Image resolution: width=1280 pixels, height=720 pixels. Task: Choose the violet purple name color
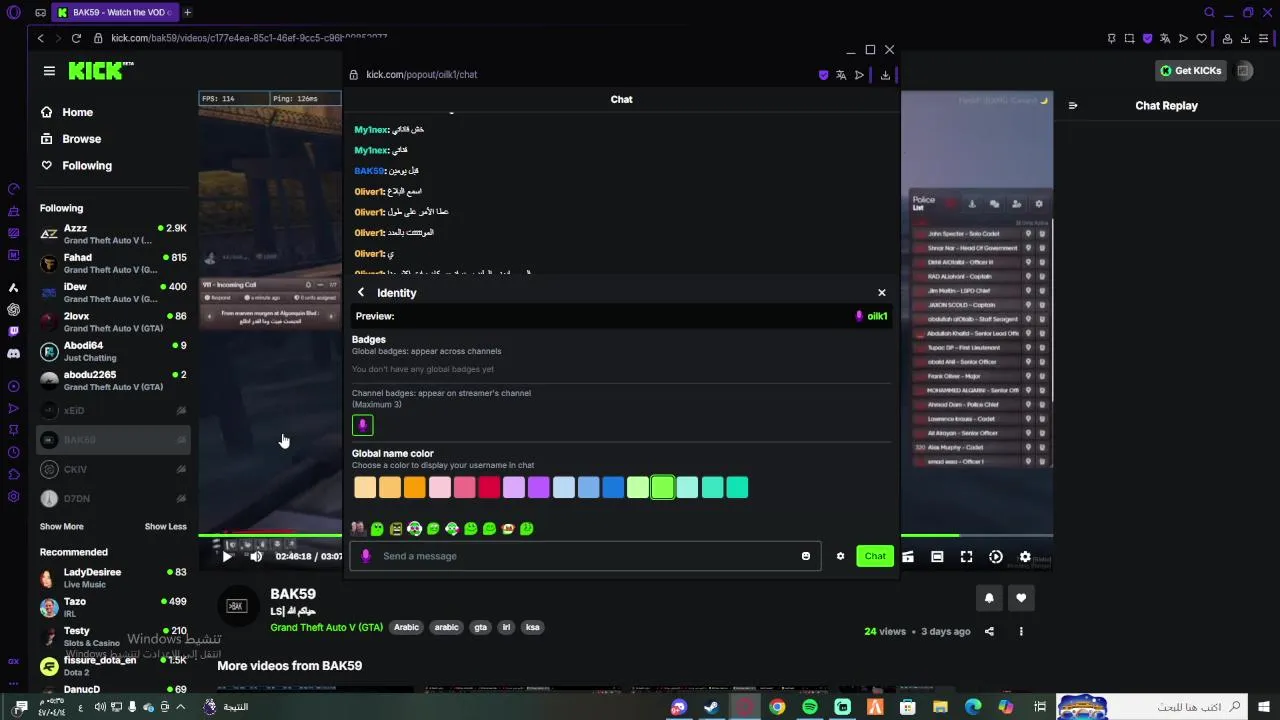[538, 487]
